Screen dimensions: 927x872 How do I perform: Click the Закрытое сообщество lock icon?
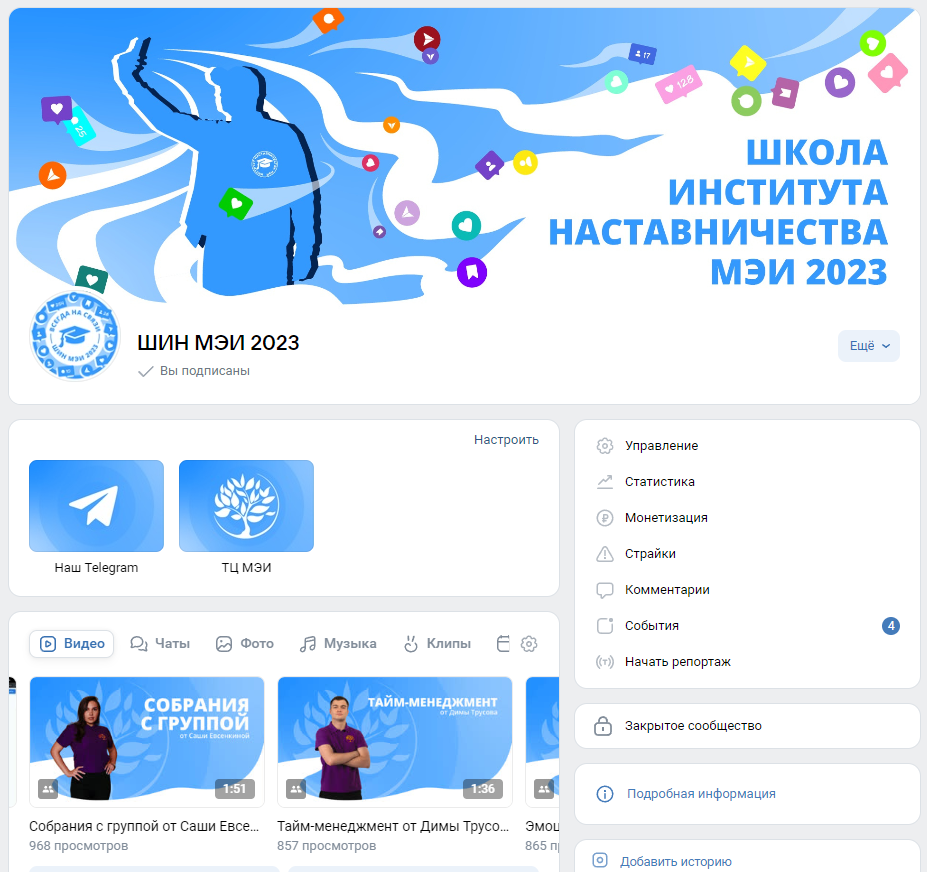(603, 726)
